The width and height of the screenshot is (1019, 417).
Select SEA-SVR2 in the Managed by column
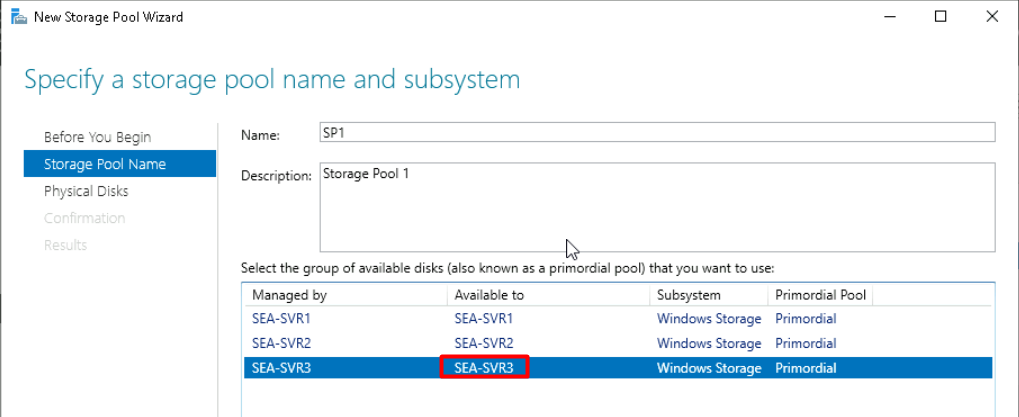pos(281,343)
